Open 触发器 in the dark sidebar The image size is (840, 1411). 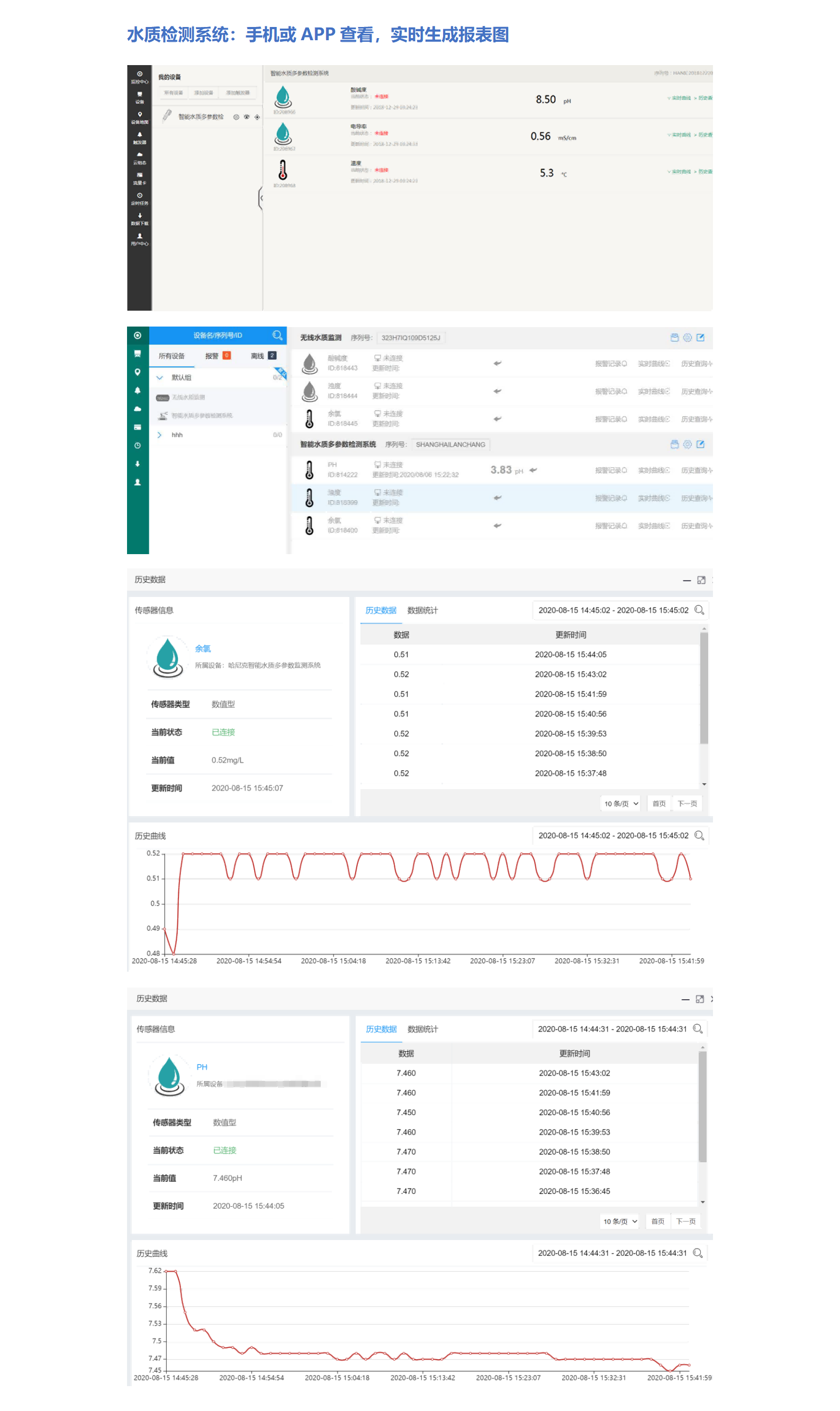click(x=139, y=138)
